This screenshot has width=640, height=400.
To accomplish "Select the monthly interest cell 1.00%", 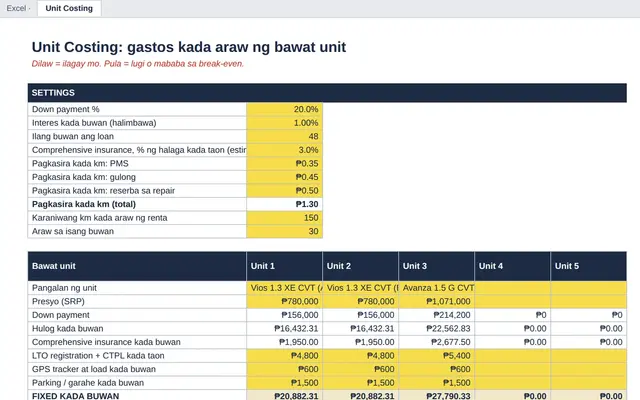I will (284, 123).
